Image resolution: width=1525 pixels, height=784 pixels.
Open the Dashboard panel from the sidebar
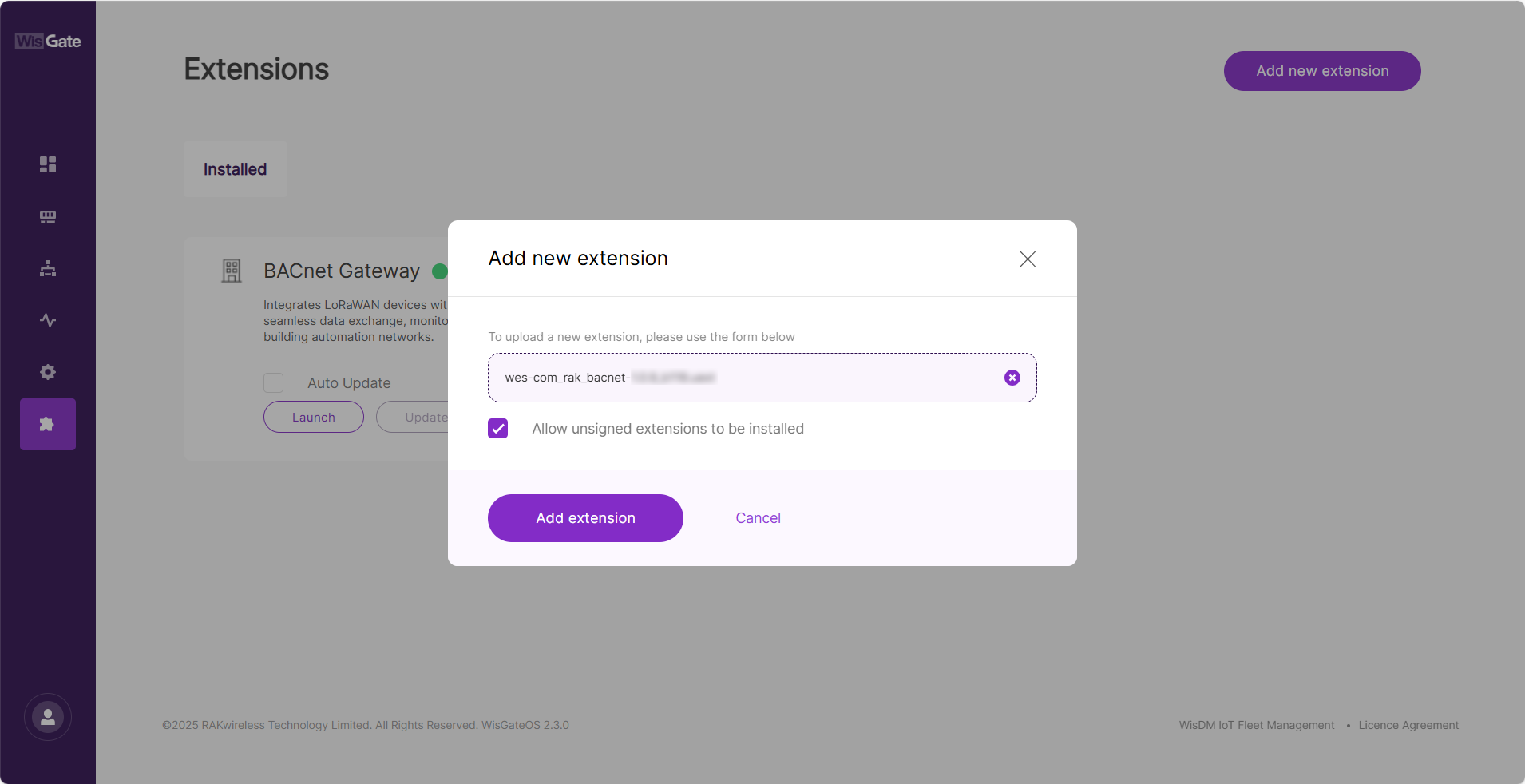tap(47, 164)
